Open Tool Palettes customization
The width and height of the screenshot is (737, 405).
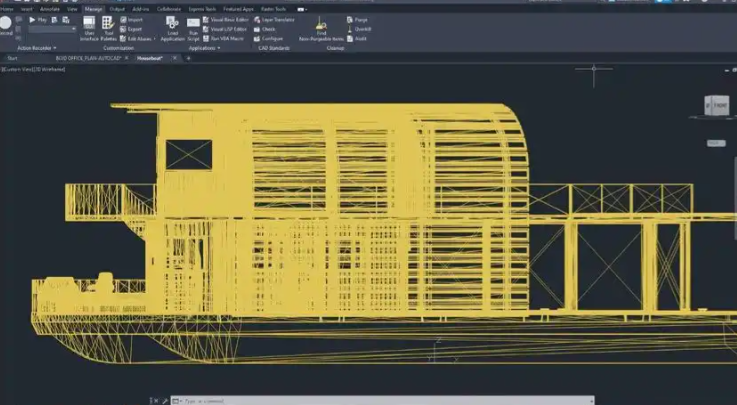(x=109, y=29)
